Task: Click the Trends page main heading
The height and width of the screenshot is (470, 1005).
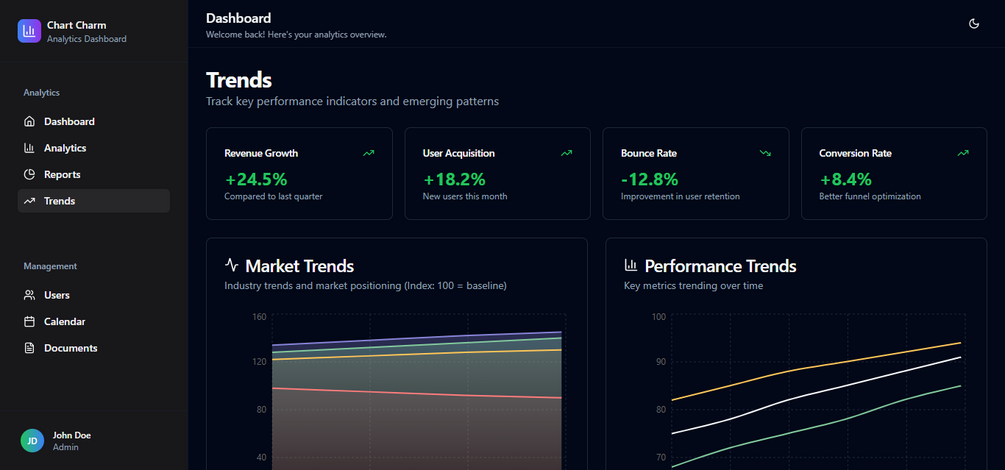Action: click(239, 80)
